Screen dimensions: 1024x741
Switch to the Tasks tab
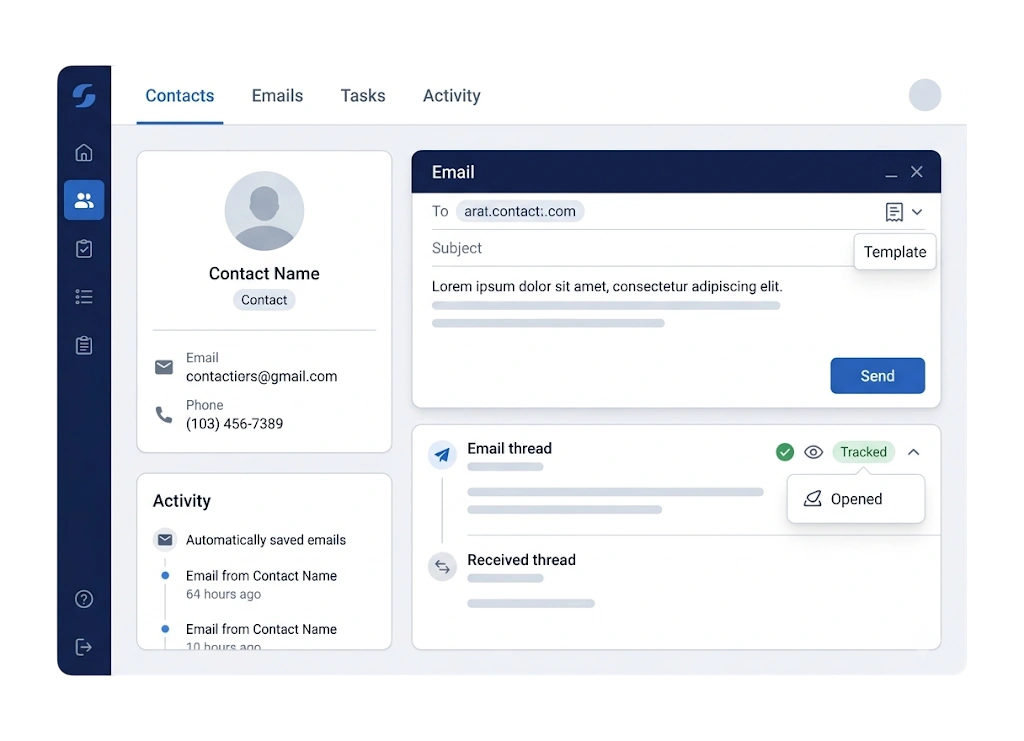point(362,95)
